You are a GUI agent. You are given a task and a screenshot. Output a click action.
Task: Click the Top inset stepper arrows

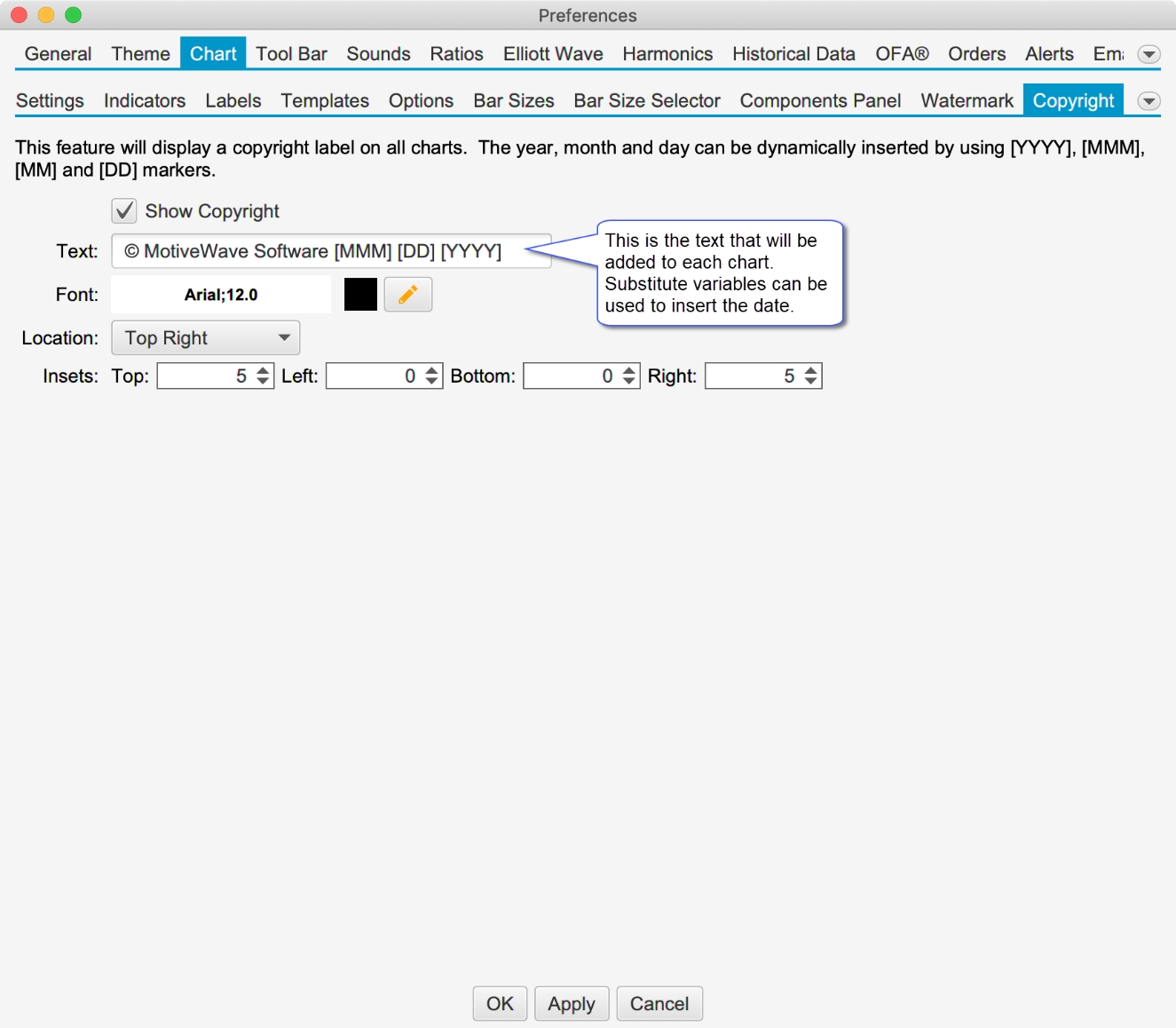263,376
